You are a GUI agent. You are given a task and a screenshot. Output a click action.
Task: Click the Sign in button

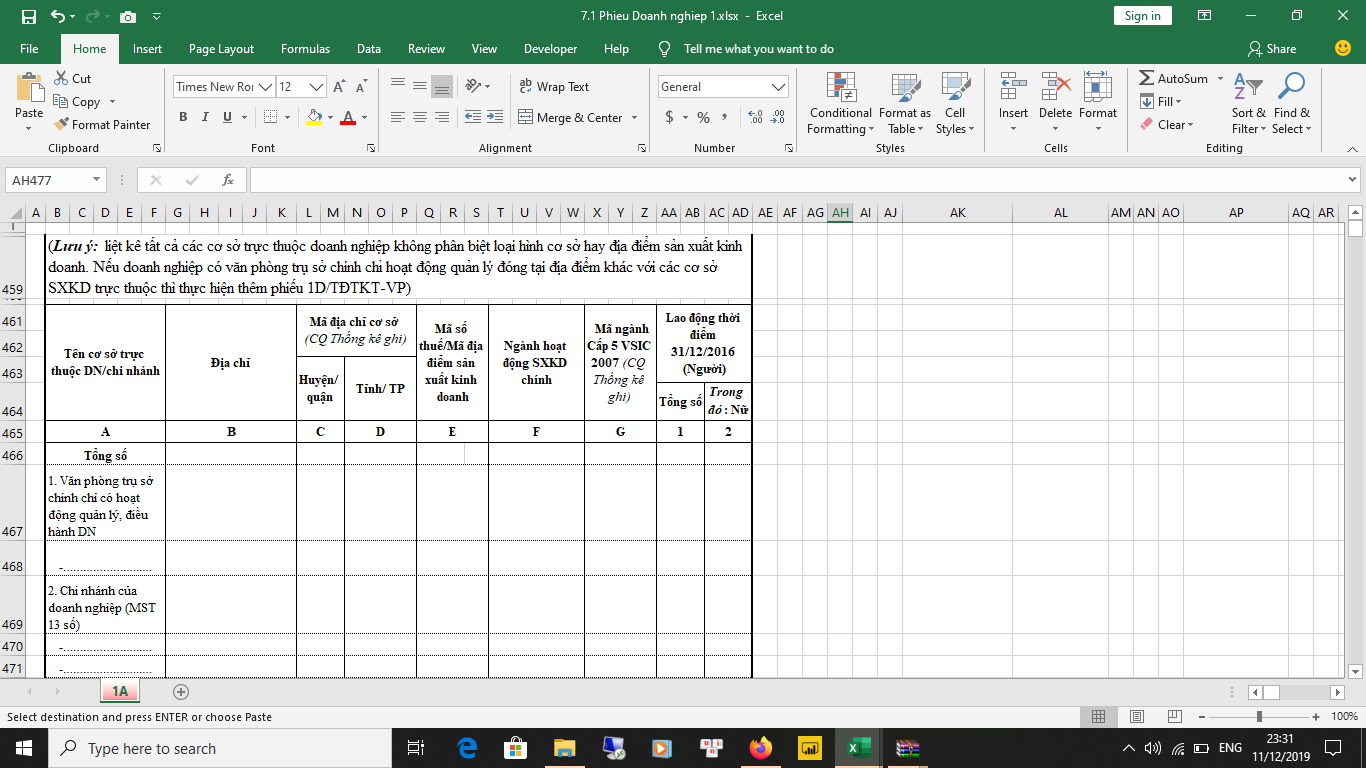pos(1142,16)
